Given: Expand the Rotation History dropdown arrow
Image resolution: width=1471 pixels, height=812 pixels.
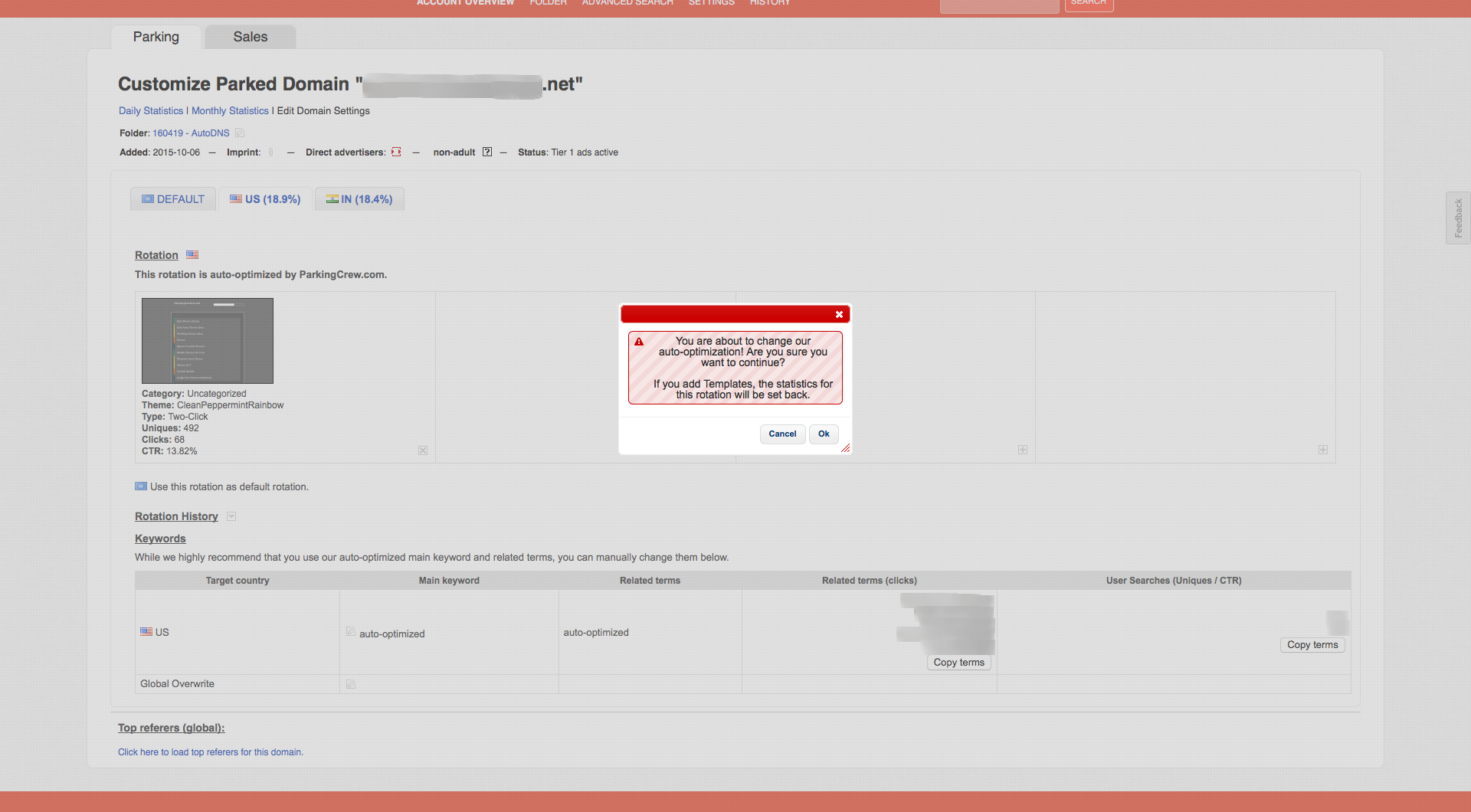Looking at the screenshot, I should (231, 516).
